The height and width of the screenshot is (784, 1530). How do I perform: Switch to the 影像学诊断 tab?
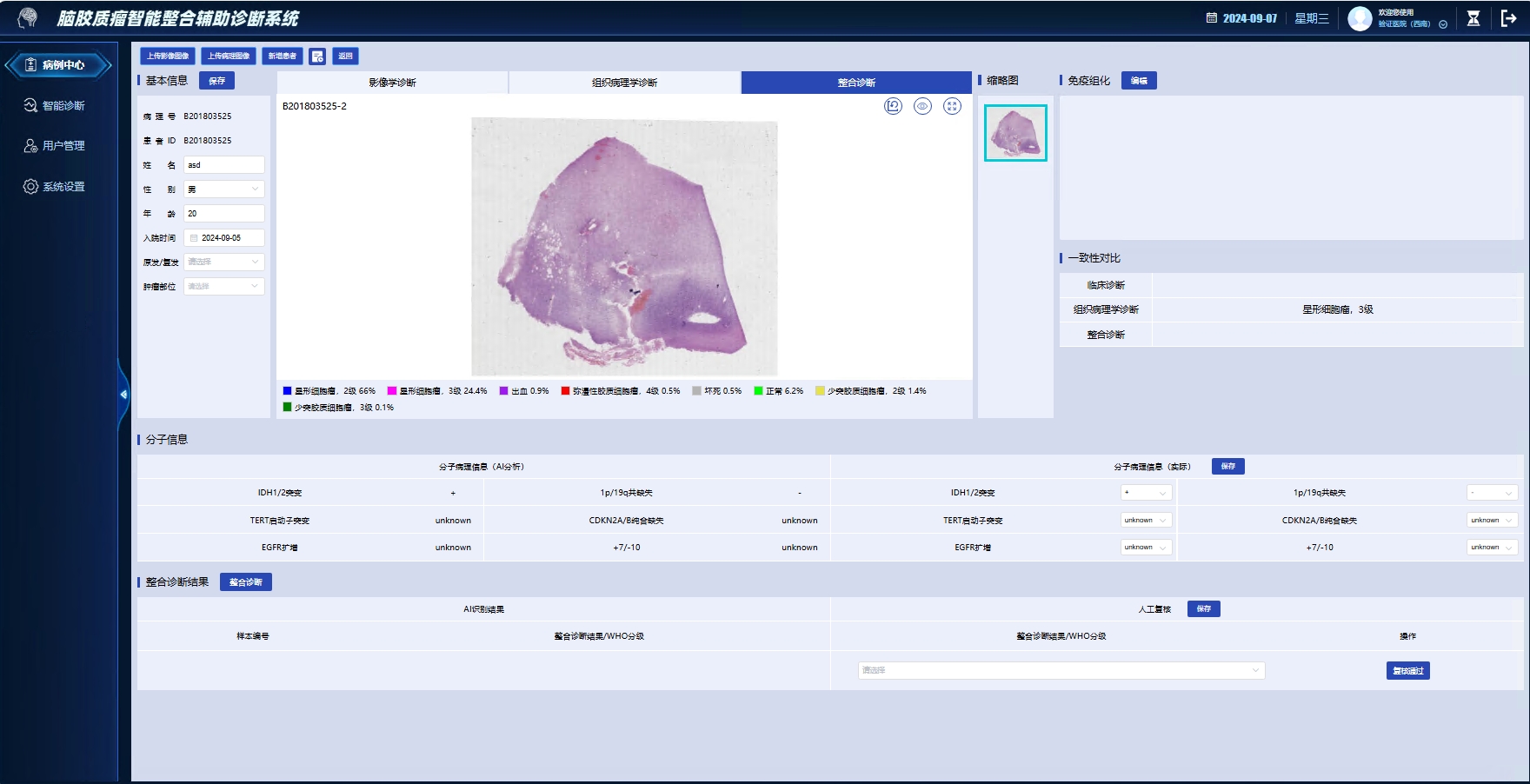392,83
